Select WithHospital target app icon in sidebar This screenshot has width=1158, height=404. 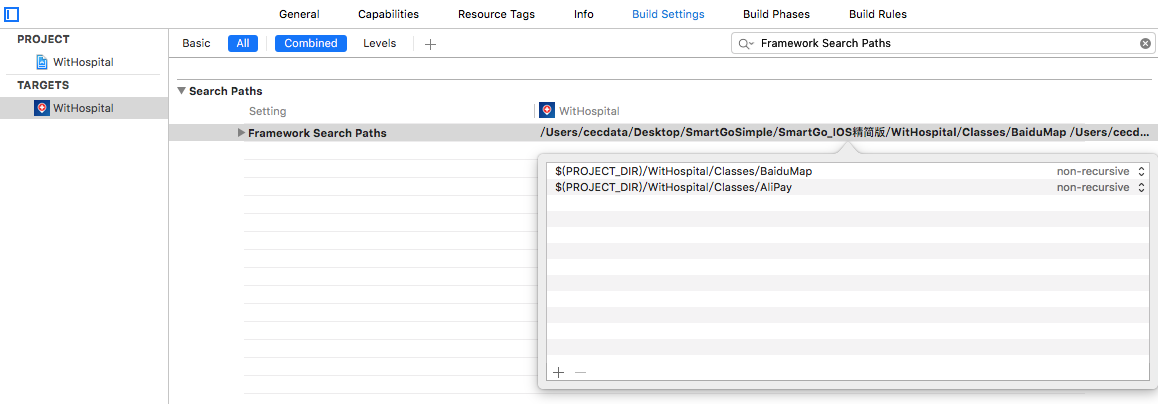pos(42,108)
